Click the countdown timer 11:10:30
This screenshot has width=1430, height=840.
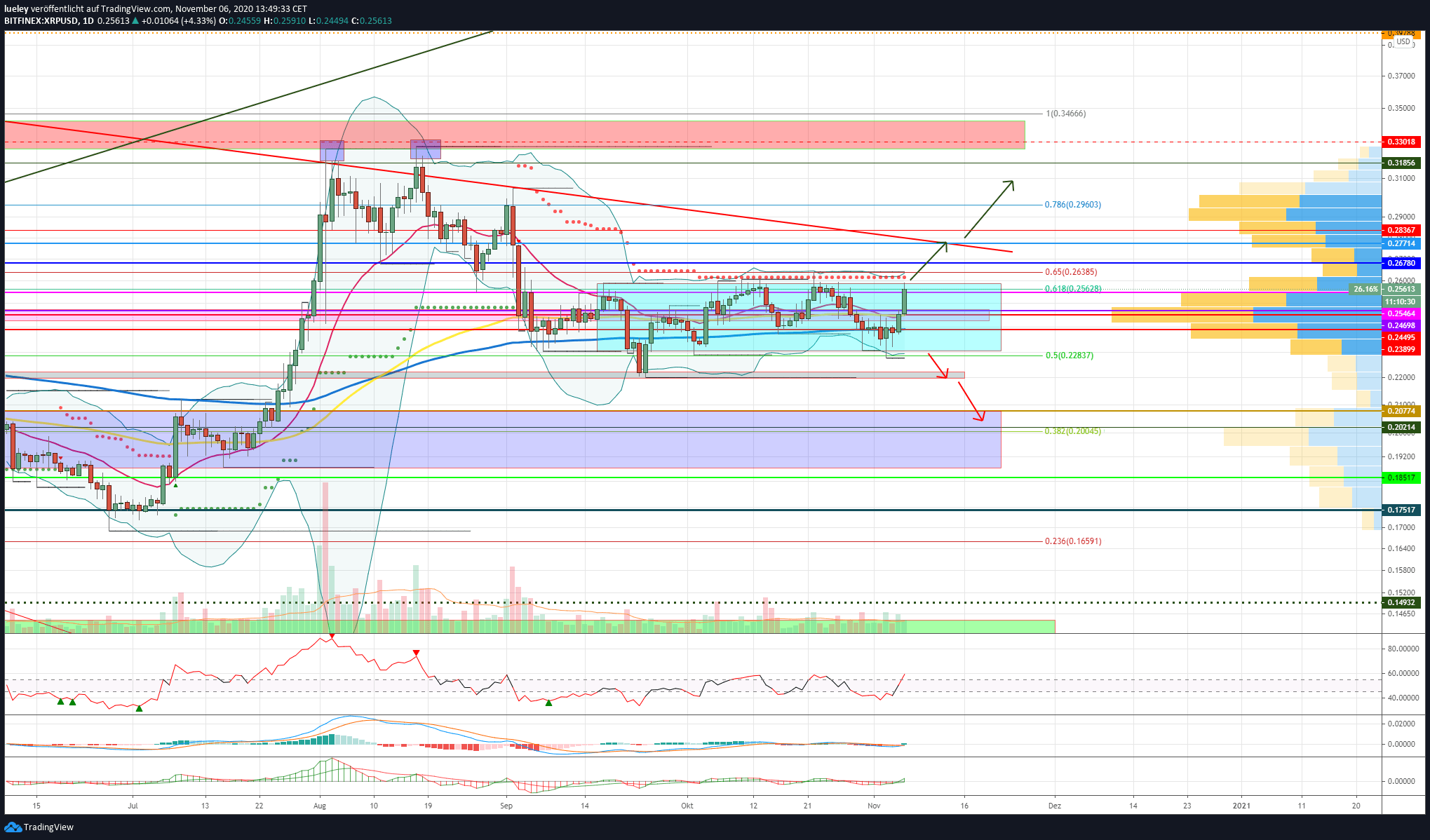point(1401,302)
